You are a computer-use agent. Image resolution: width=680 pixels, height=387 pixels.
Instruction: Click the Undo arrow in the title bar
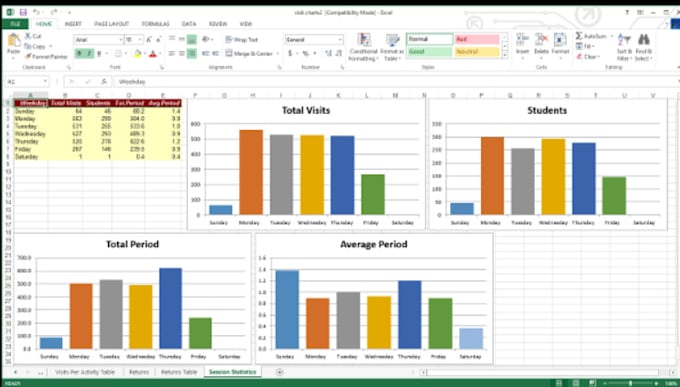point(36,12)
